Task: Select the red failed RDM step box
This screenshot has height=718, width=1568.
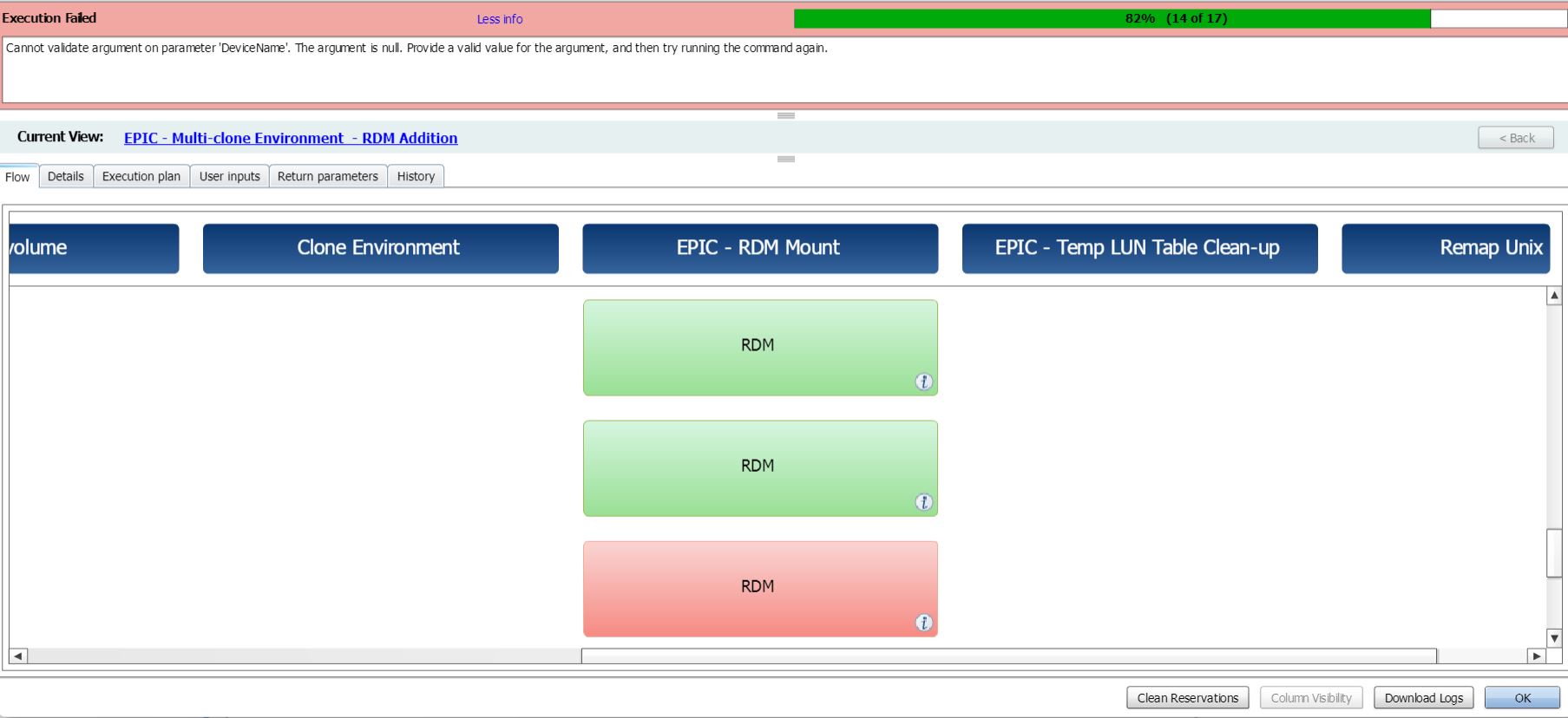Action: click(760, 589)
